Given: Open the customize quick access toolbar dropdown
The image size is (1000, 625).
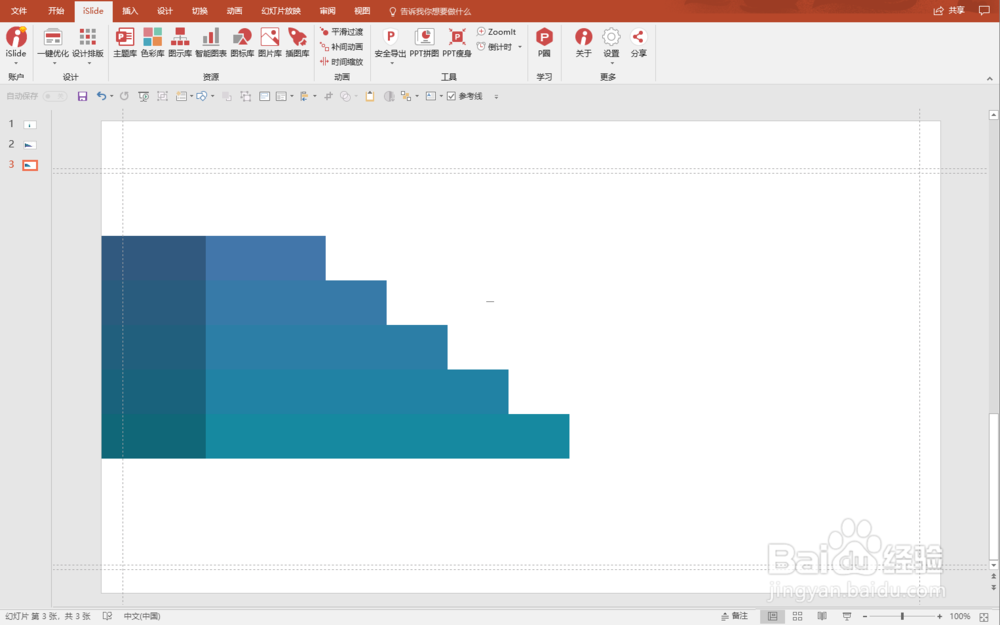Looking at the screenshot, I should coord(496,97).
